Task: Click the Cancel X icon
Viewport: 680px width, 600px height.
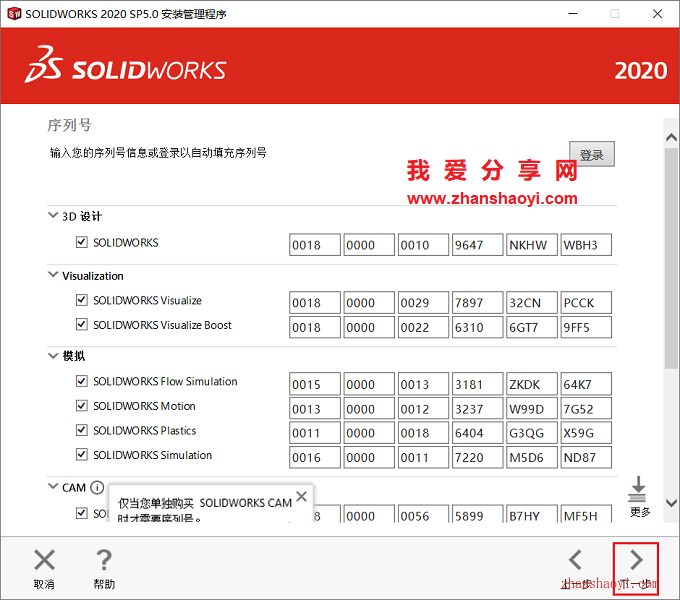Action: pos(44,560)
